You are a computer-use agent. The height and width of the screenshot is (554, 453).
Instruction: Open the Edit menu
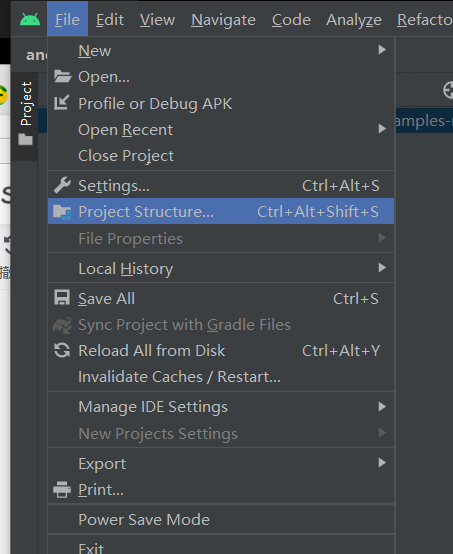click(x=110, y=19)
